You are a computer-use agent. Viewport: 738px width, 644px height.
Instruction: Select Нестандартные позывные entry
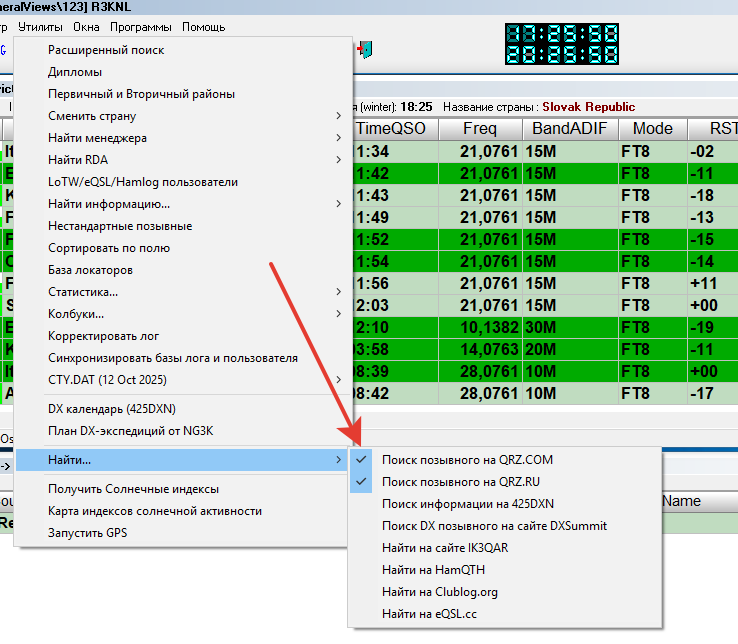(184, 226)
